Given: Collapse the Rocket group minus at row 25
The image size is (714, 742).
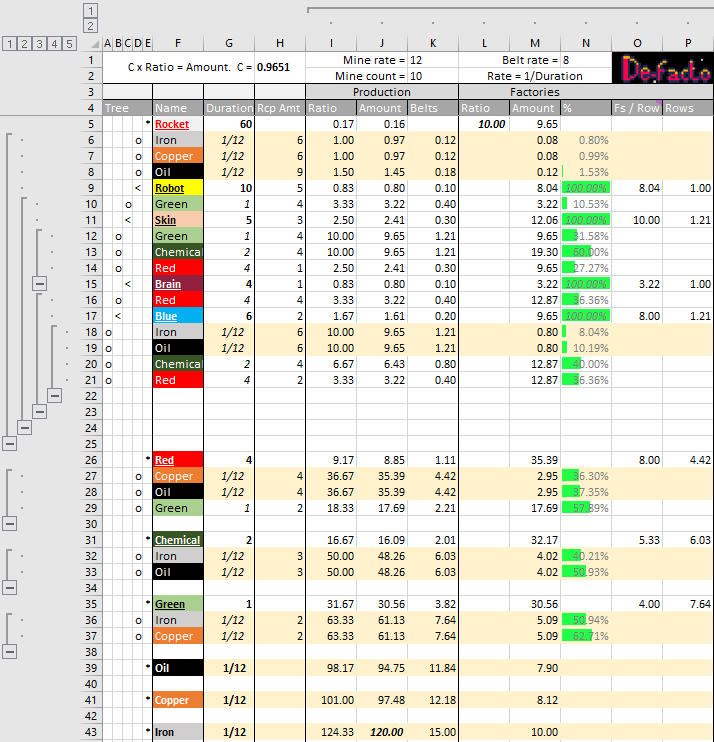Looking at the screenshot, I should click(x=9, y=443).
